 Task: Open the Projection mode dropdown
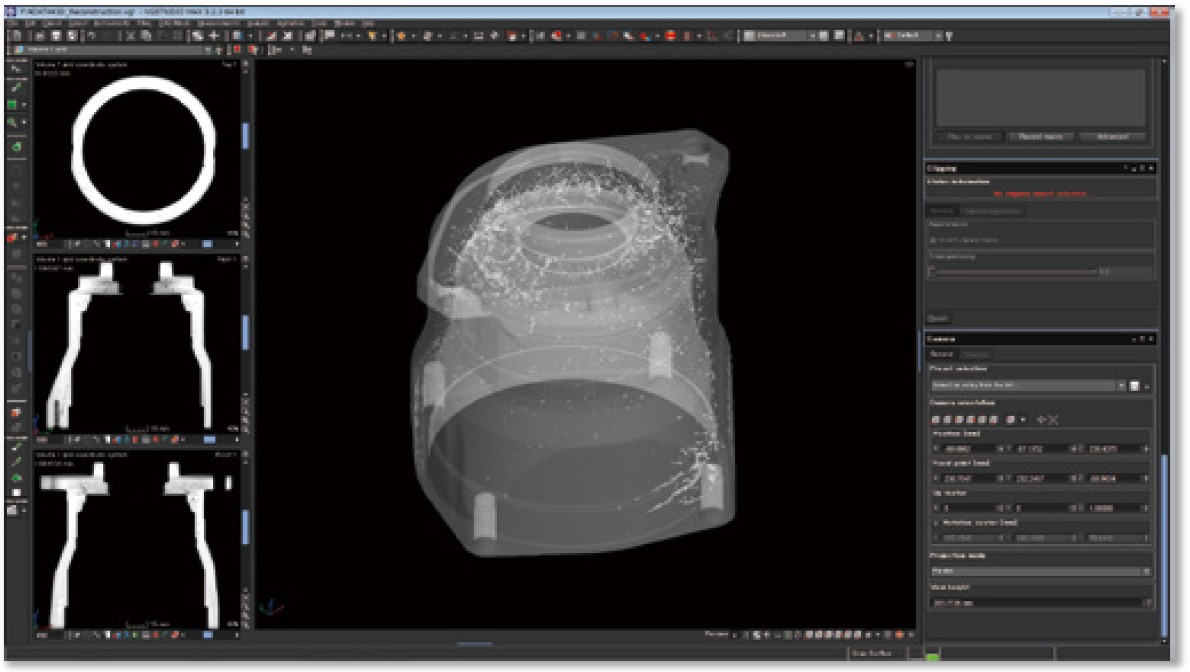click(x=1040, y=571)
